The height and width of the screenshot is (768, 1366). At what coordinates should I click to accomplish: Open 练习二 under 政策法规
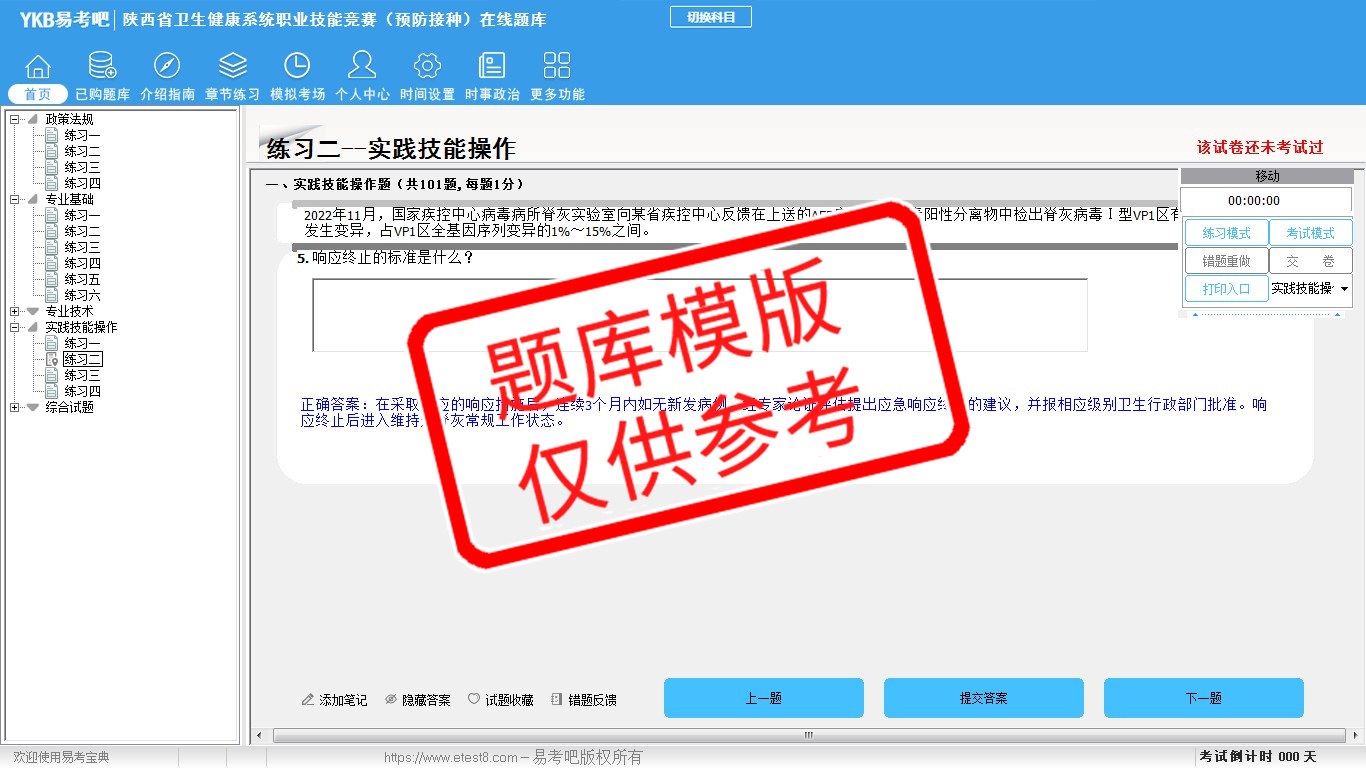click(82, 151)
